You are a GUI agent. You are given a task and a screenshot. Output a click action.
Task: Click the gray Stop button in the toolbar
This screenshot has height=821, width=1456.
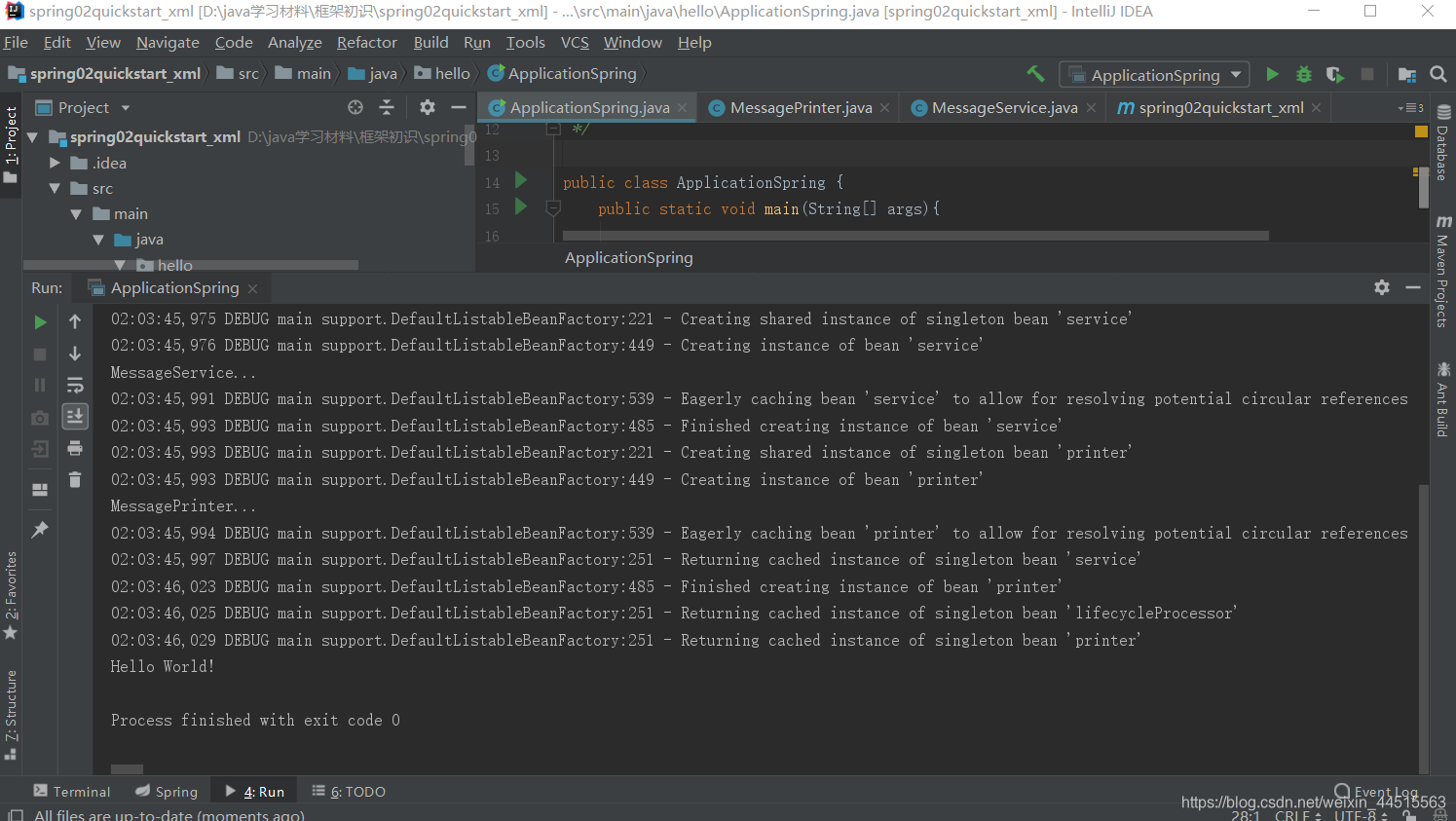pos(1367,74)
